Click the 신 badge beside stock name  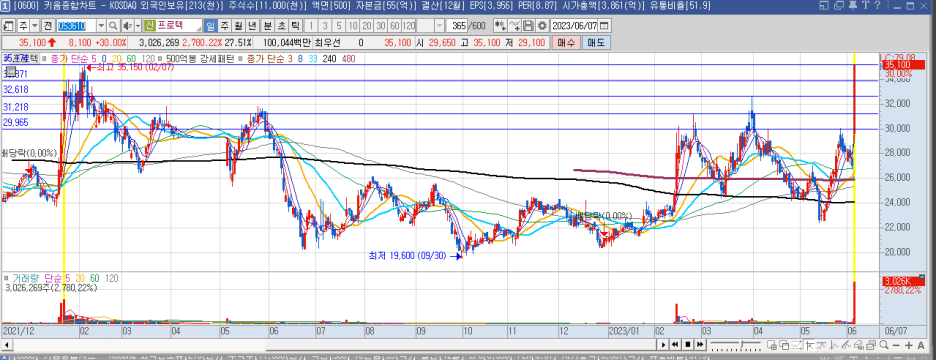(x=149, y=26)
